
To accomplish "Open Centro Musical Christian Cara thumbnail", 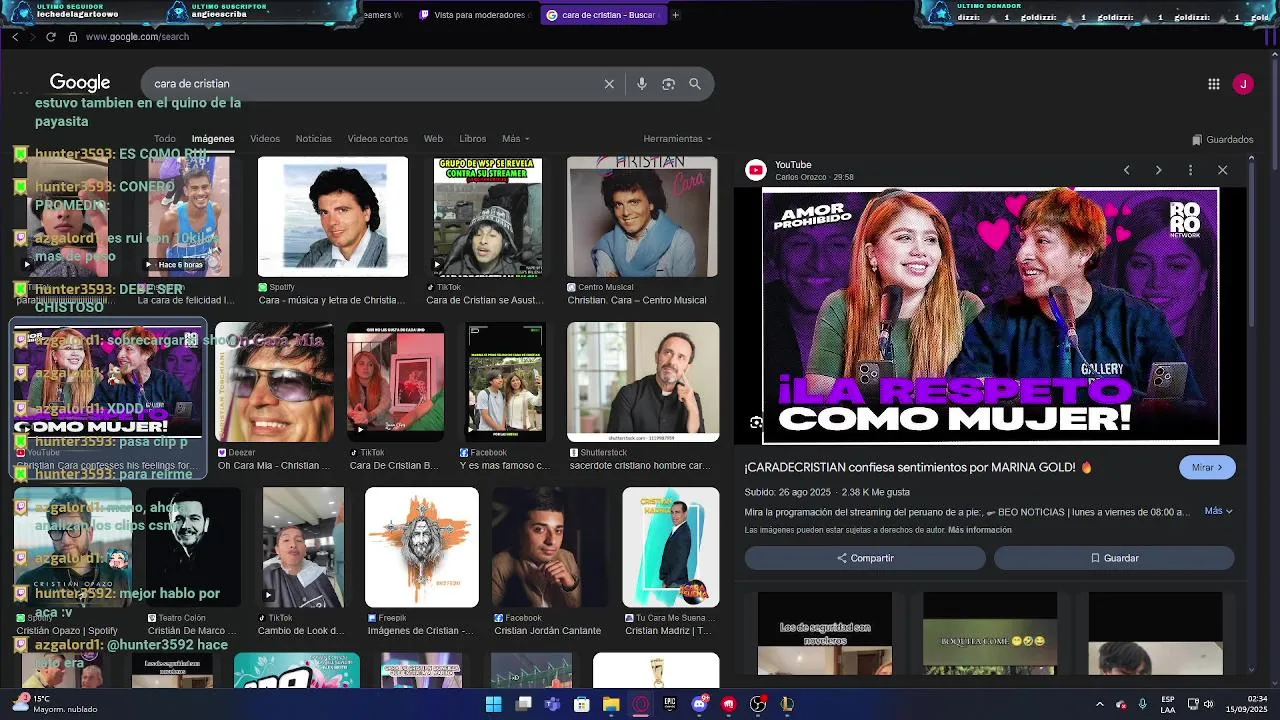I will (642, 216).
